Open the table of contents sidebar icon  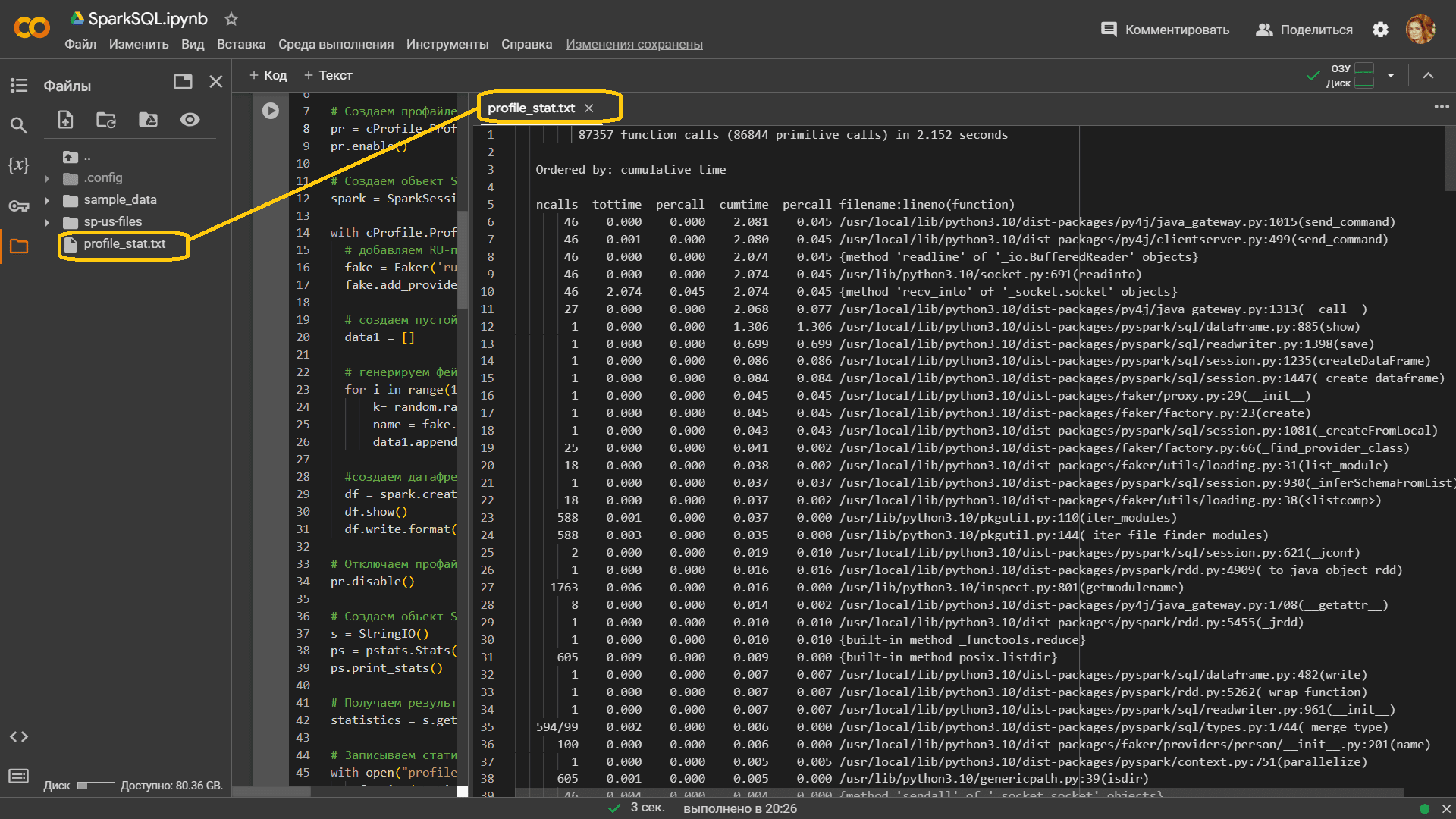pos(19,85)
